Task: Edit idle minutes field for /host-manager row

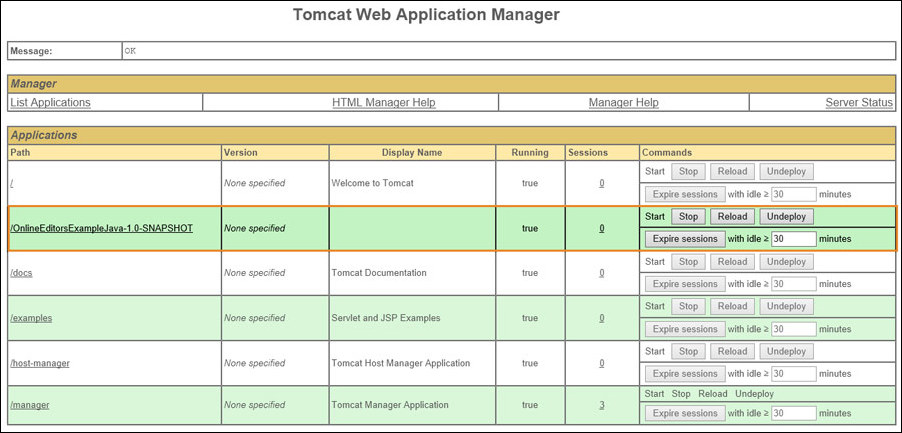Action: tap(794, 374)
